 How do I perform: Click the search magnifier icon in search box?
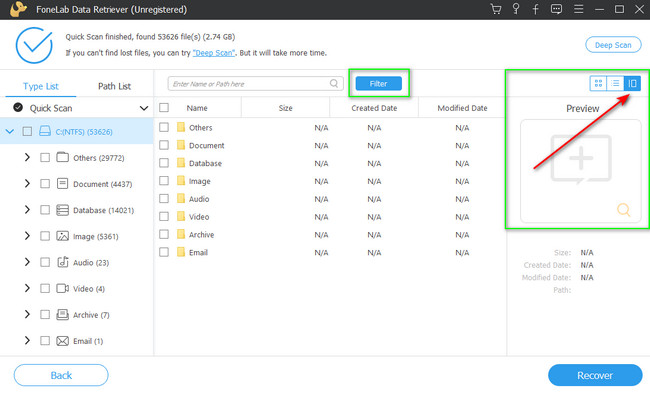click(334, 83)
